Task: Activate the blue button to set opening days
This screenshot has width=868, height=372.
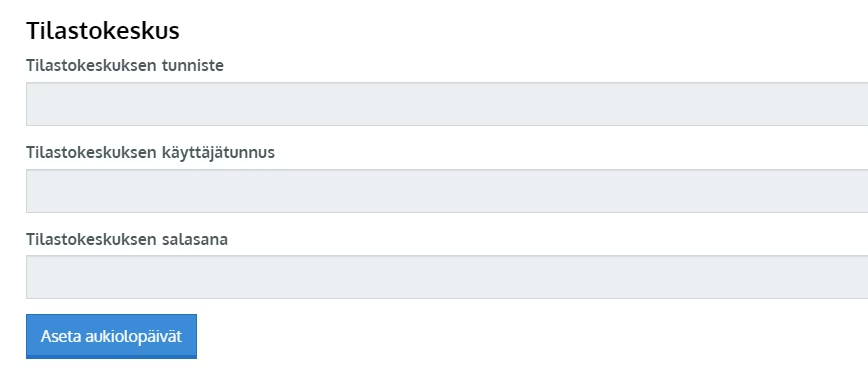Action: pos(111,336)
